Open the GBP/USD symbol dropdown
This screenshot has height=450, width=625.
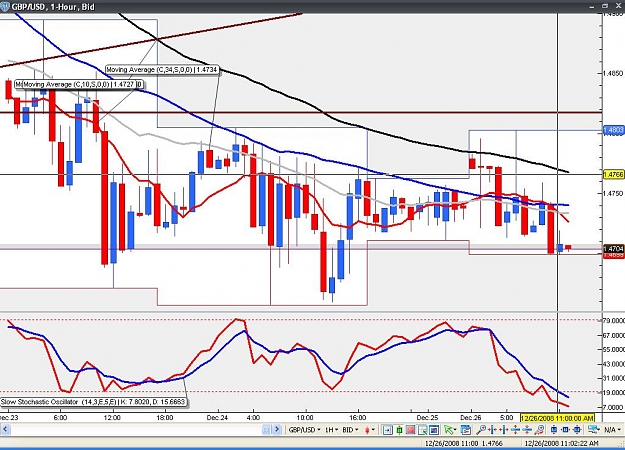point(305,430)
